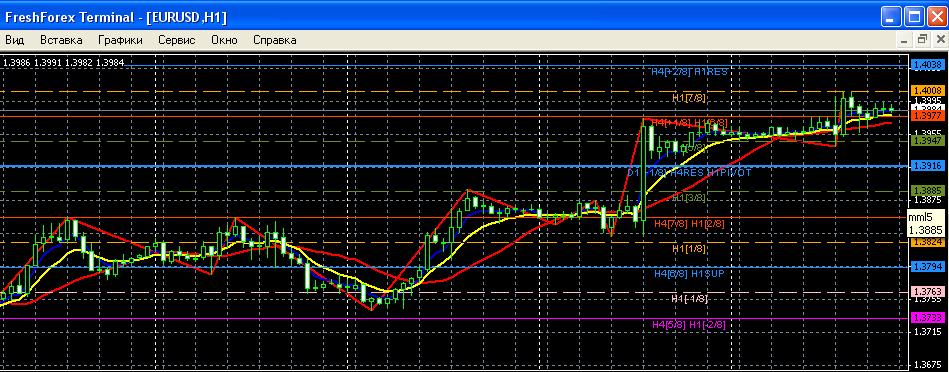This screenshot has width=949, height=372.
Task: Select the 'H1[7/8]' level label
Action: pos(689,97)
